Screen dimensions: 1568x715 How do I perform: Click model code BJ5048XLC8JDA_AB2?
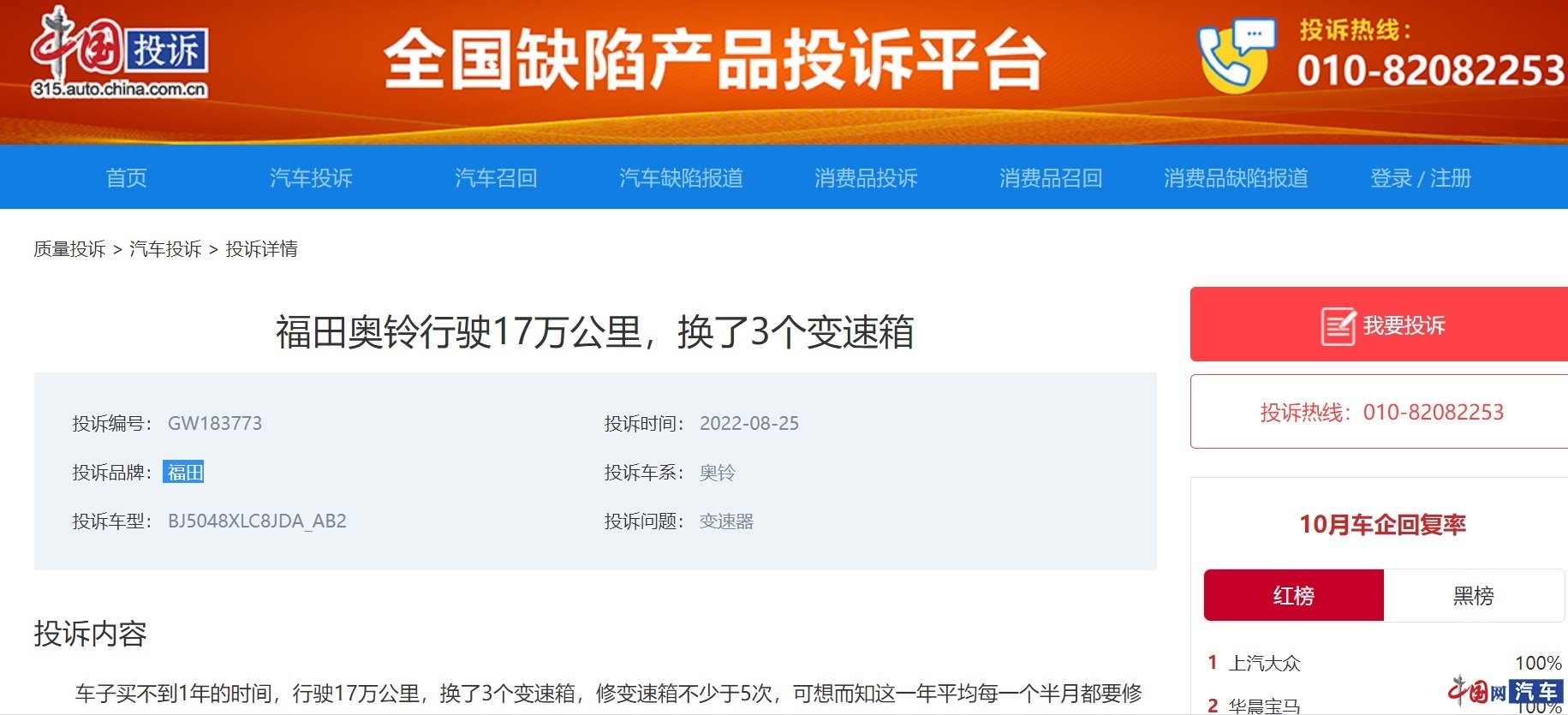257,521
